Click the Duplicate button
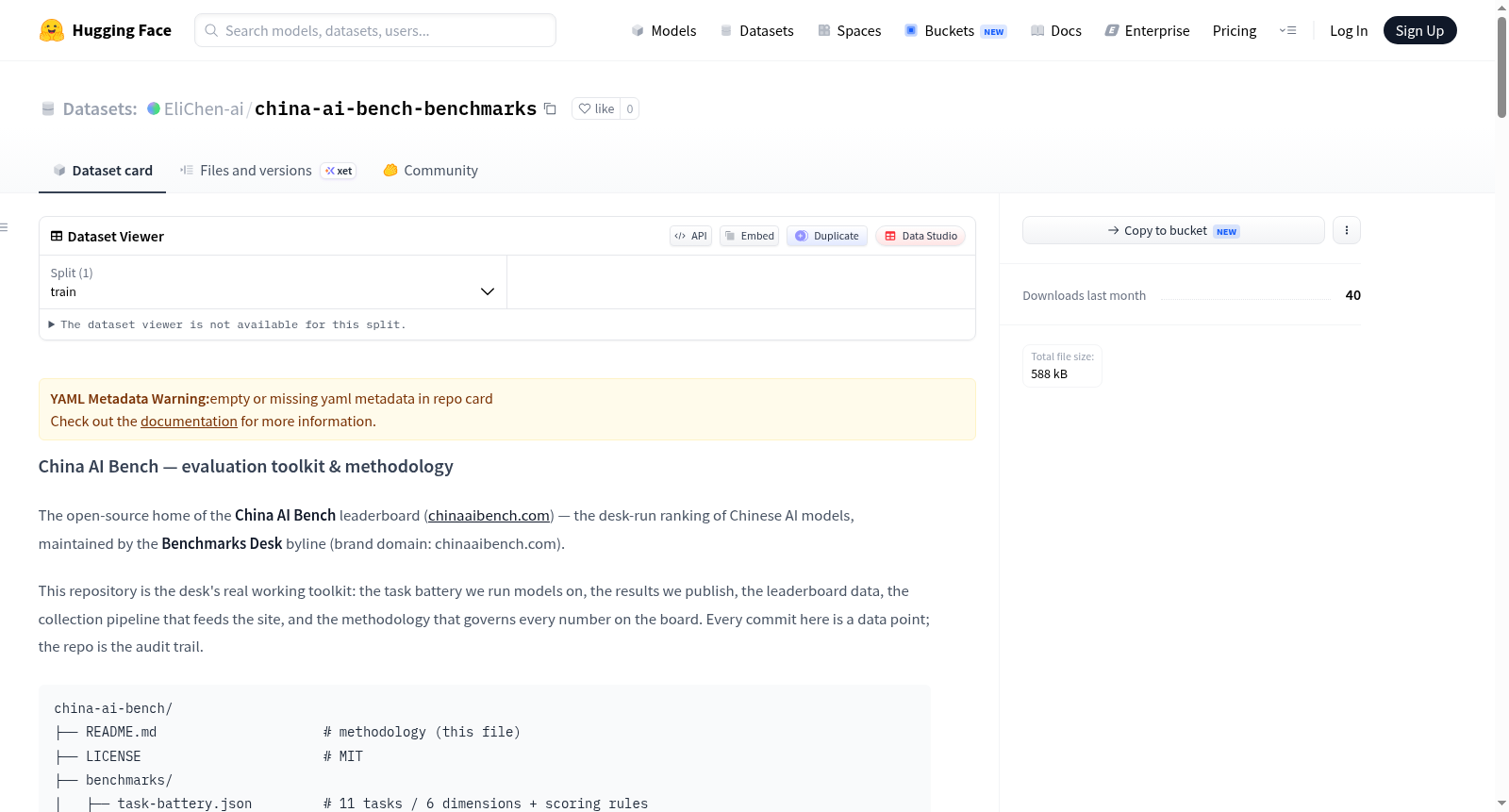 tap(827, 236)
